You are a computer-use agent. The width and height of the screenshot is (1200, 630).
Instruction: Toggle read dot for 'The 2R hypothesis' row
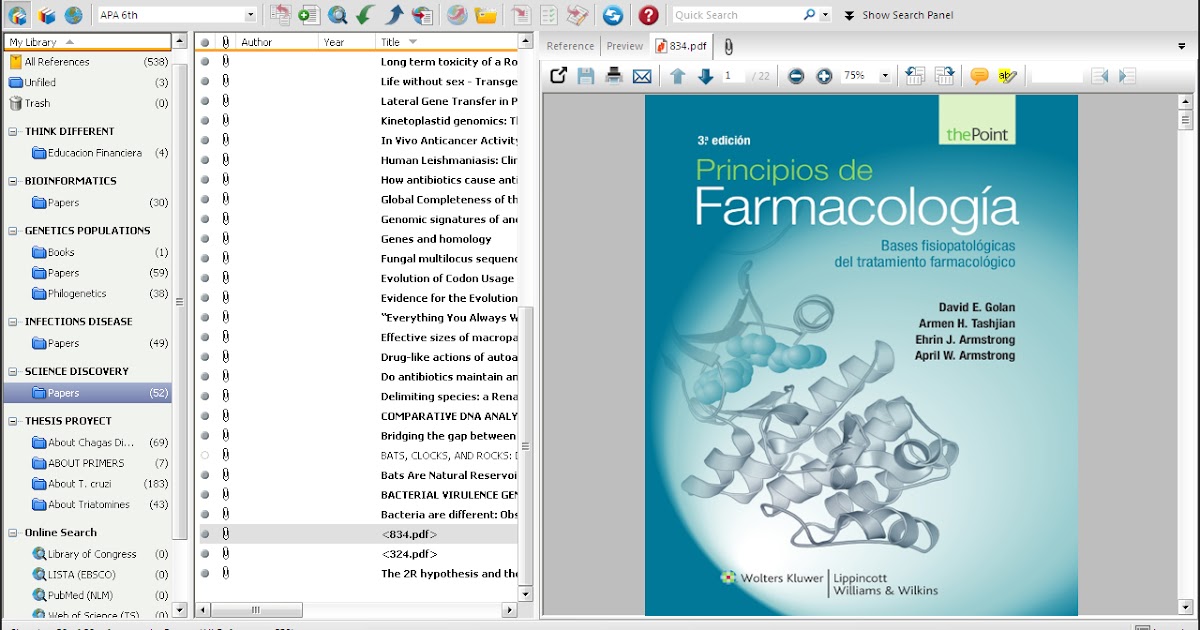[205, 574]
